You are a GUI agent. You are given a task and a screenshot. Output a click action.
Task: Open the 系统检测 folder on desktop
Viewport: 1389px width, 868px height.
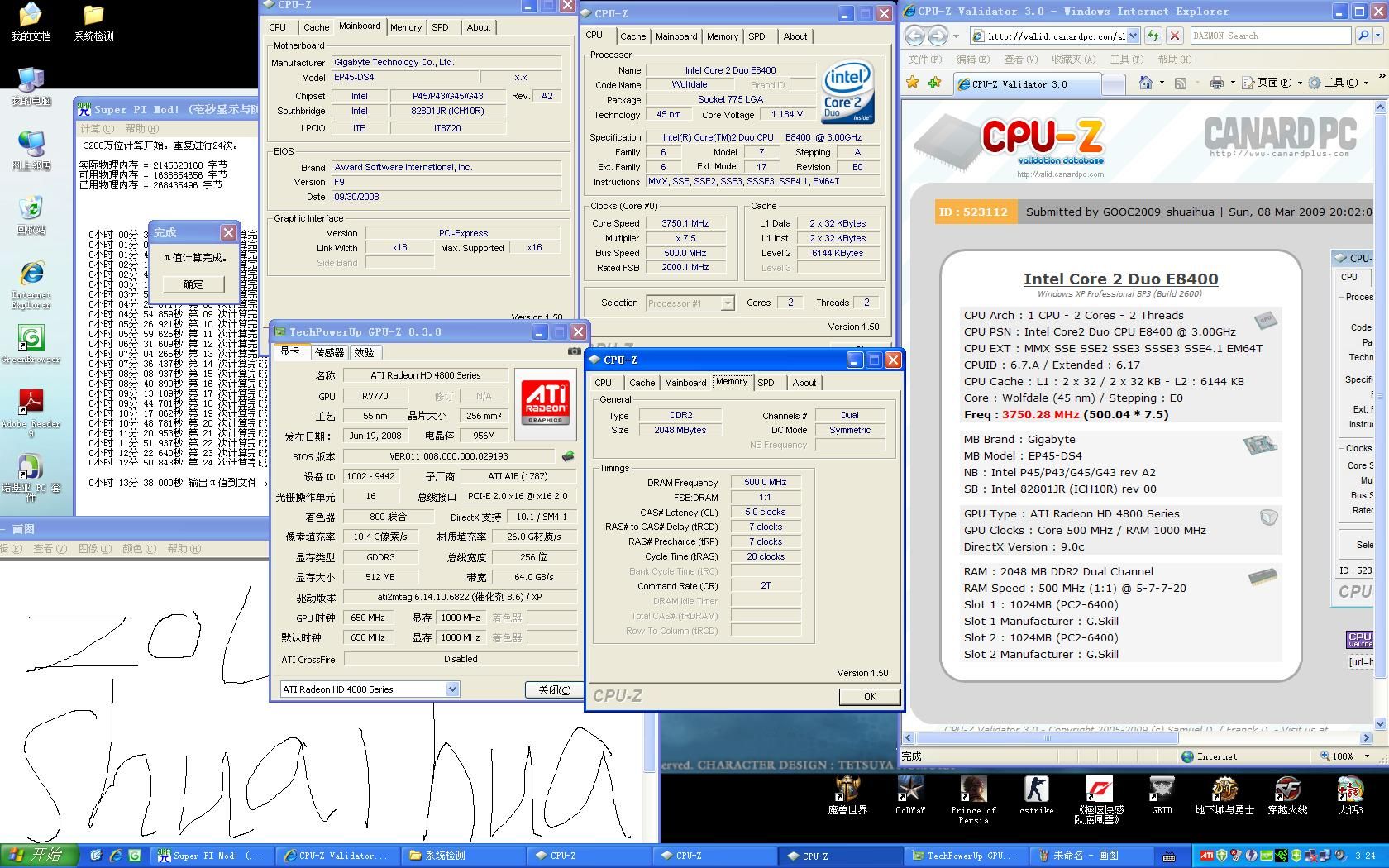[93, 22]
